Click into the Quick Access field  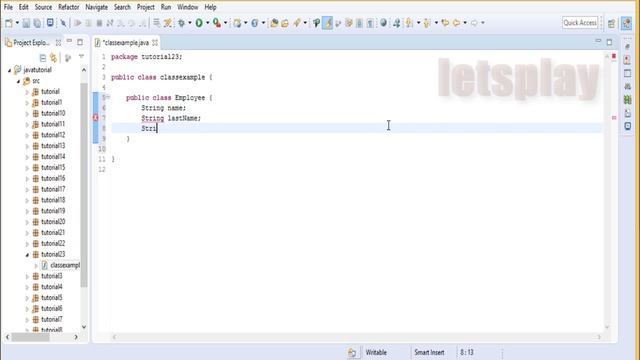pyautogui.click(x=580, y=23)
